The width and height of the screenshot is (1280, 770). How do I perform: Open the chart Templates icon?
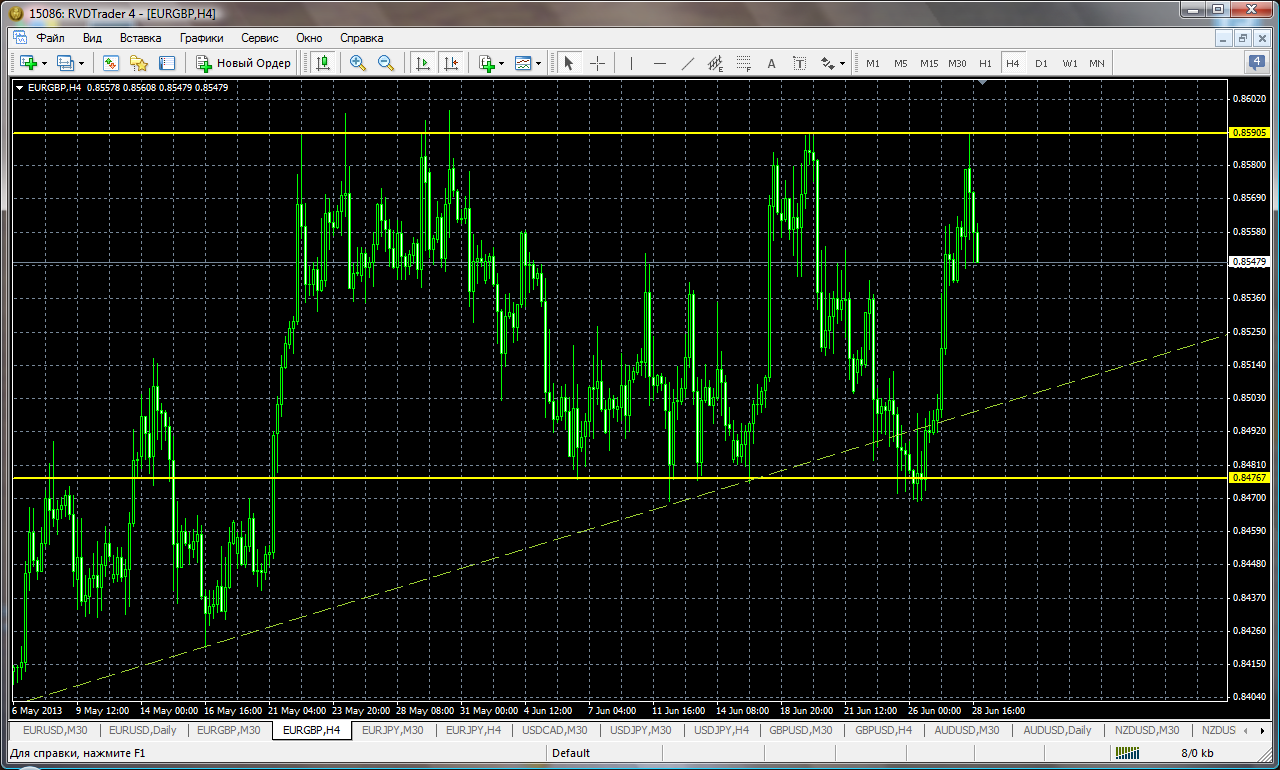pyautogui.click(x=523, y=63)
